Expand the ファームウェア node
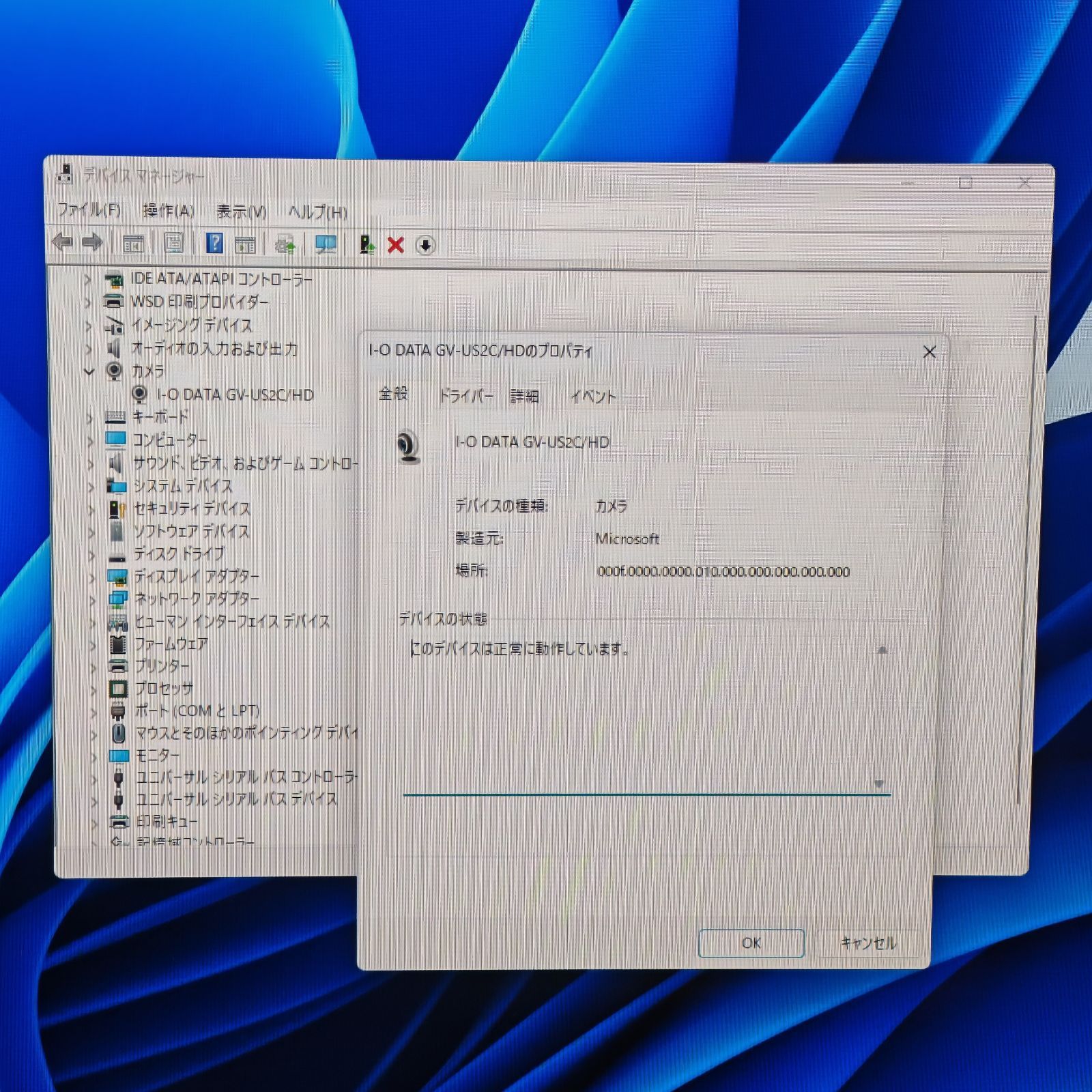 [x=93, y=644]
